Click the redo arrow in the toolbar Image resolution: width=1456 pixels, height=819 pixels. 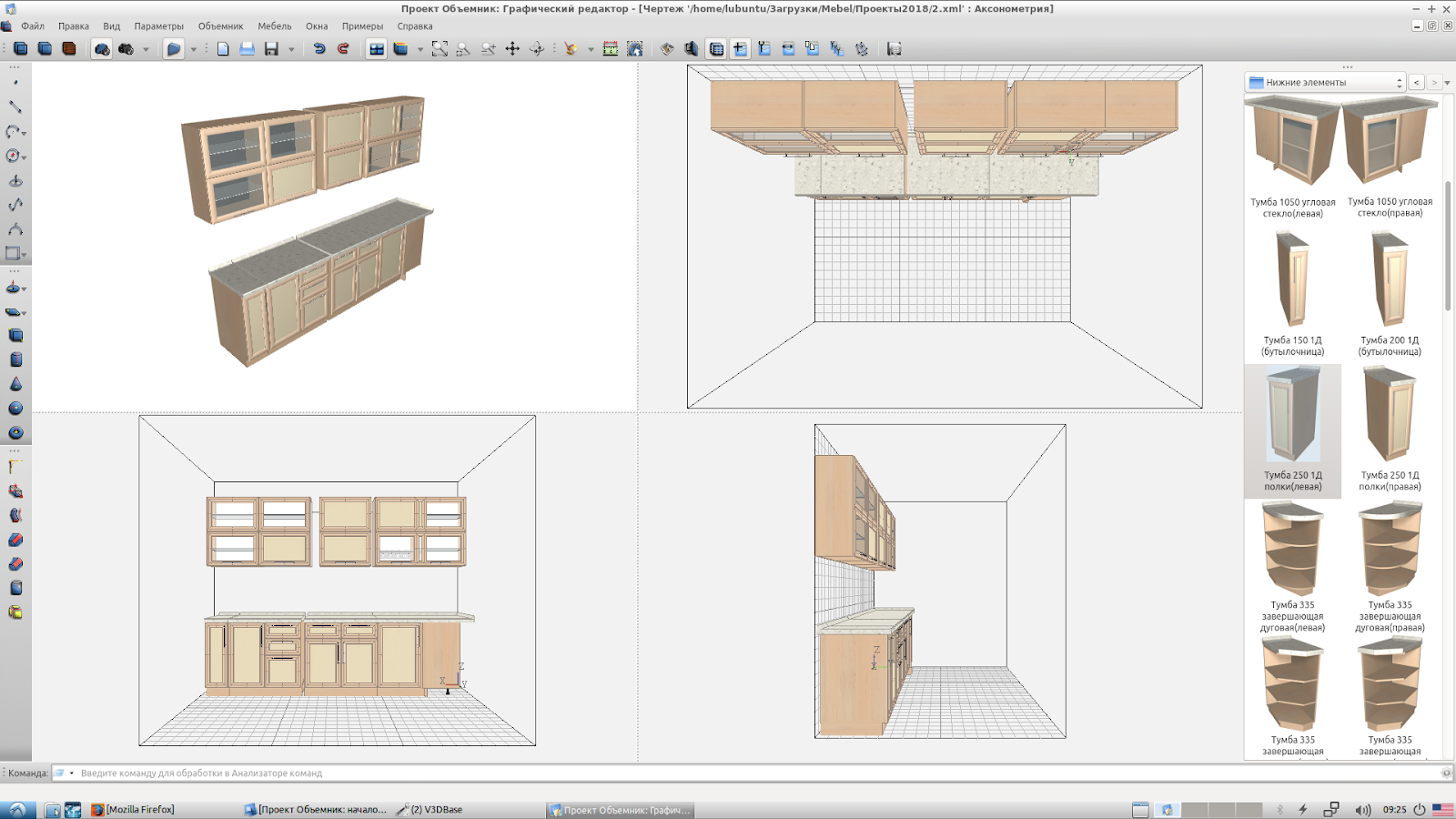[x=343, y=49]
